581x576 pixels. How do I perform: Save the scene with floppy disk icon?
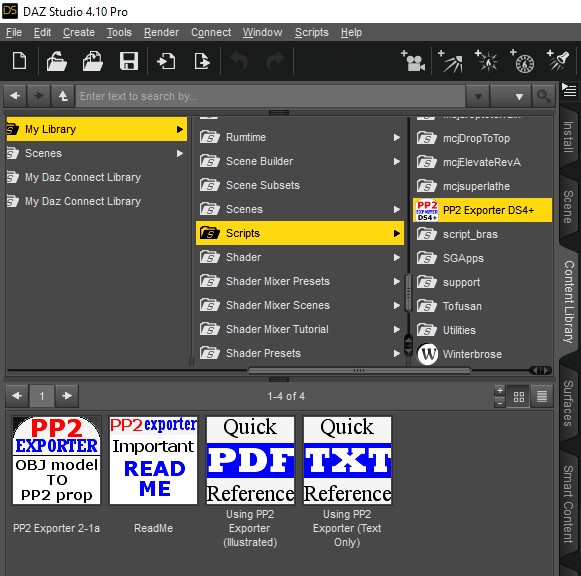(129, 61)
